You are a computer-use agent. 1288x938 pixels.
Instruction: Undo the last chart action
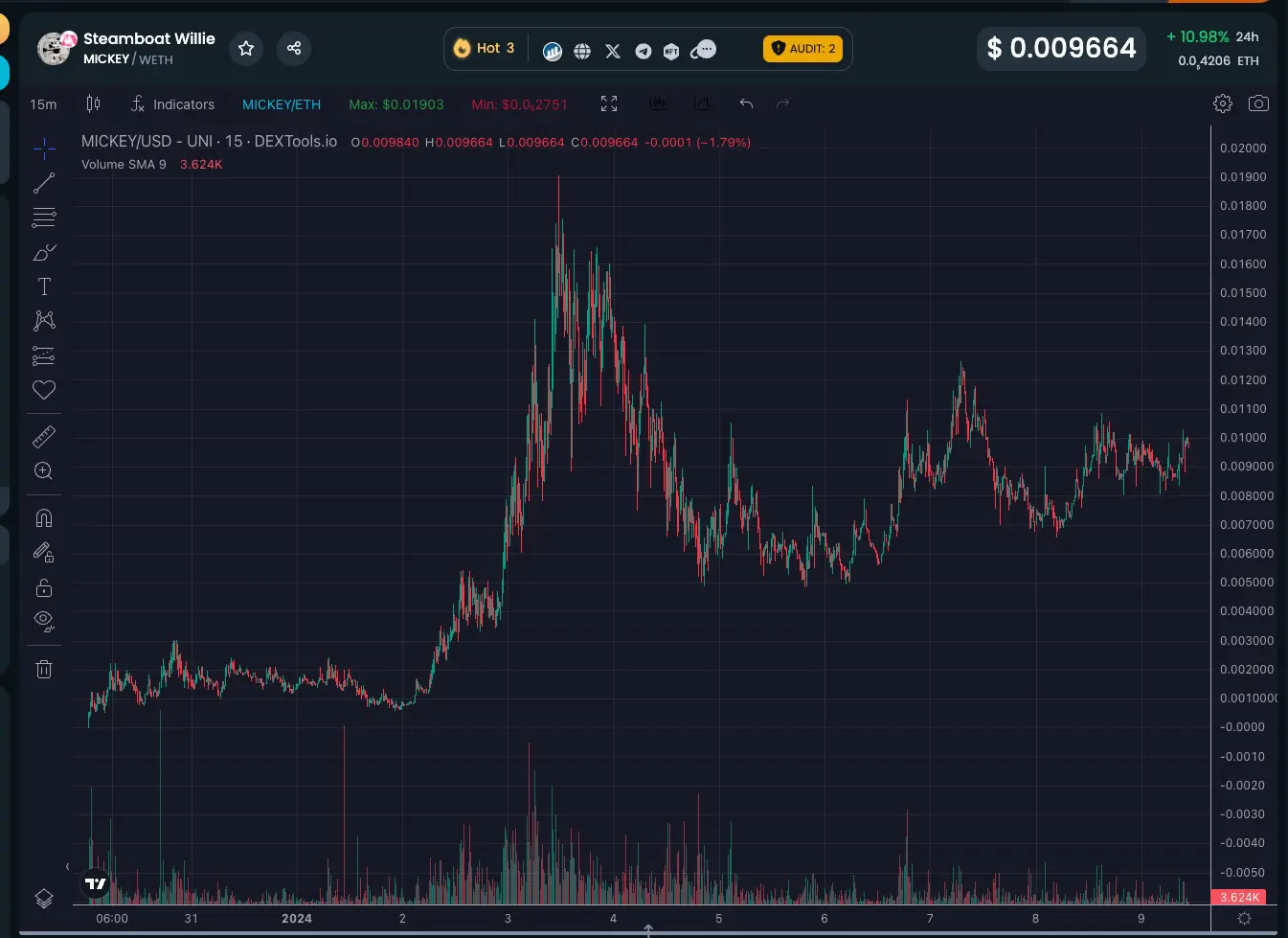[x=746, y=103]
